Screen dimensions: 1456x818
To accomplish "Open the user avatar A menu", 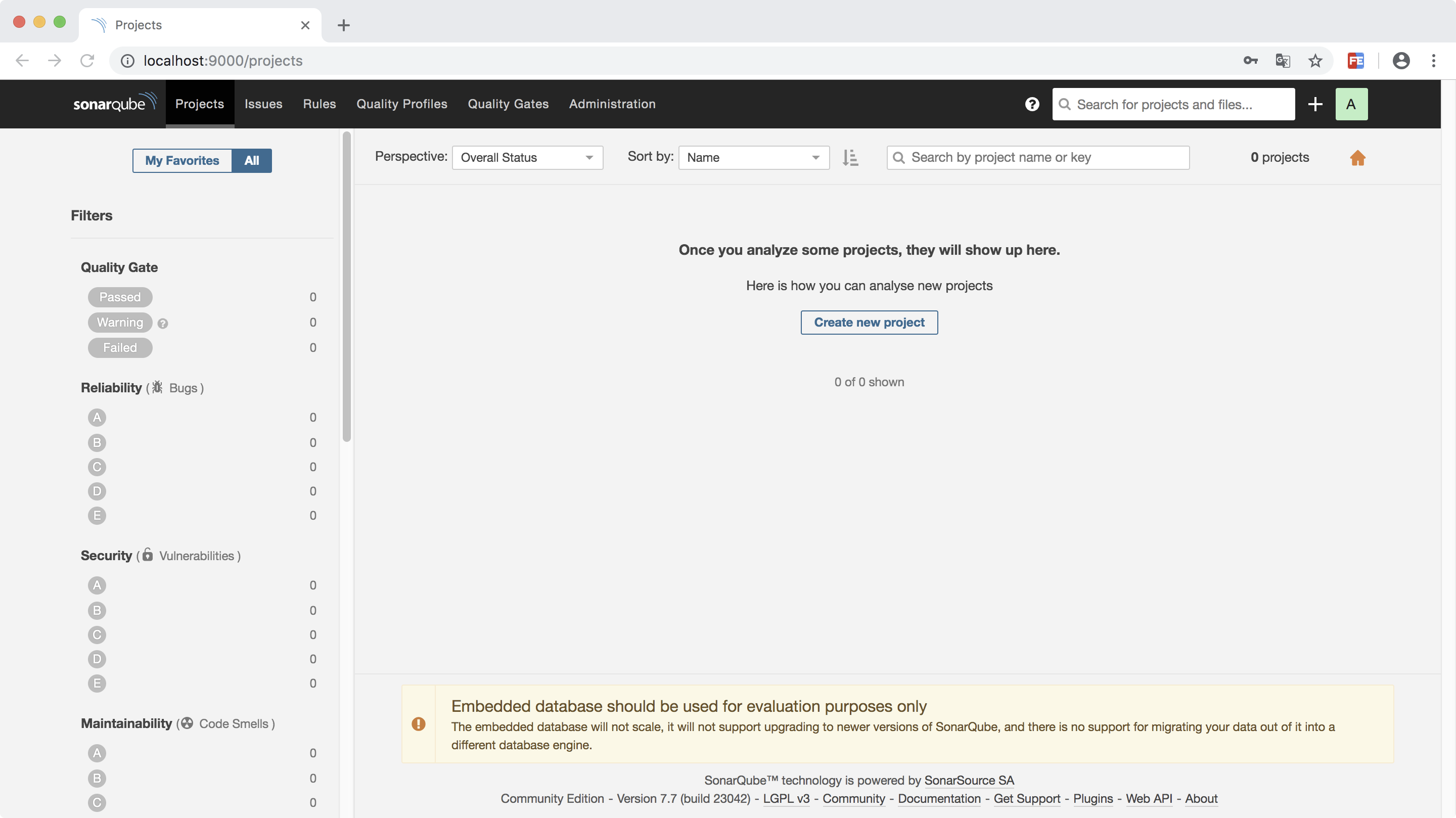I will (x=1351, y=104).
